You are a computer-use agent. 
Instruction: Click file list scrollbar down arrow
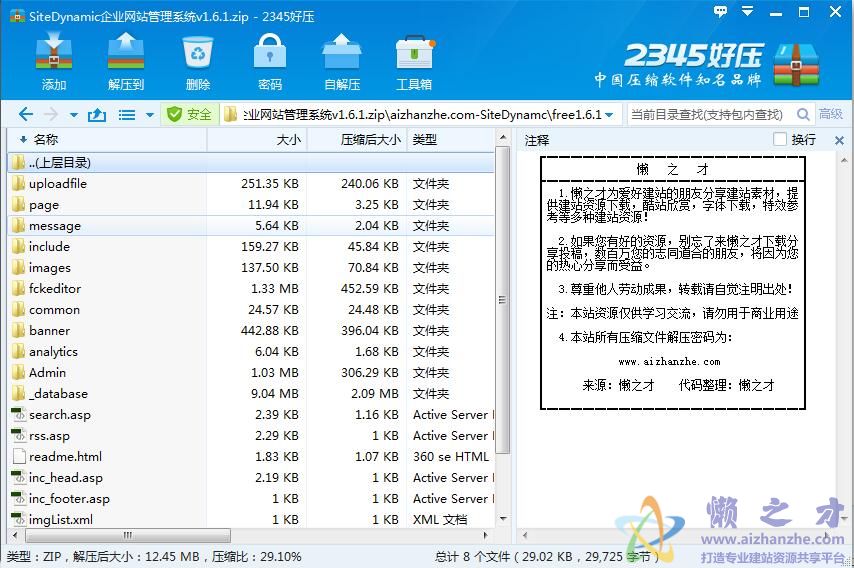[x=503, y=518]
